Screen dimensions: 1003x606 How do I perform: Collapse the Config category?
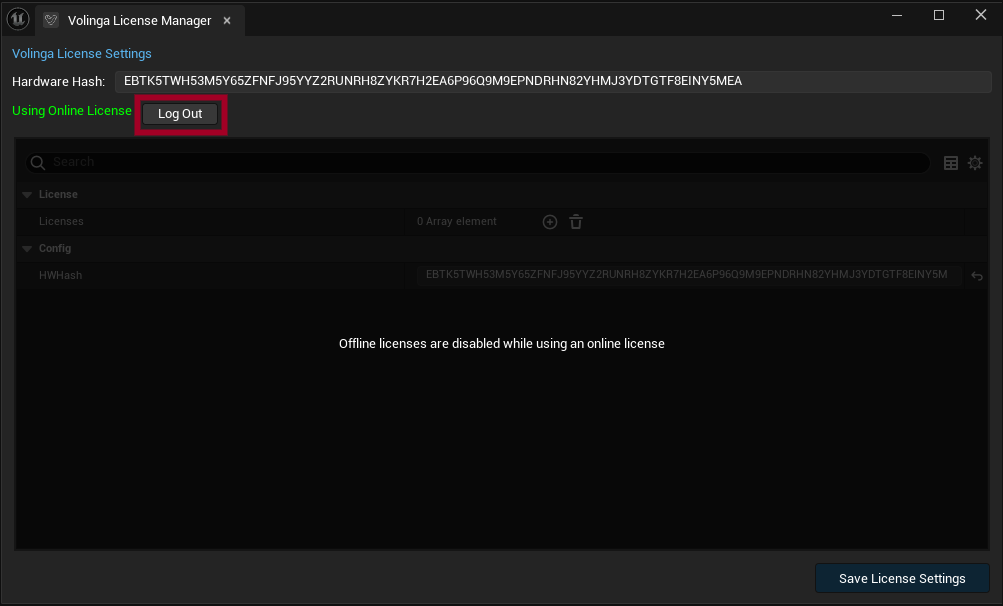point(27,249)
